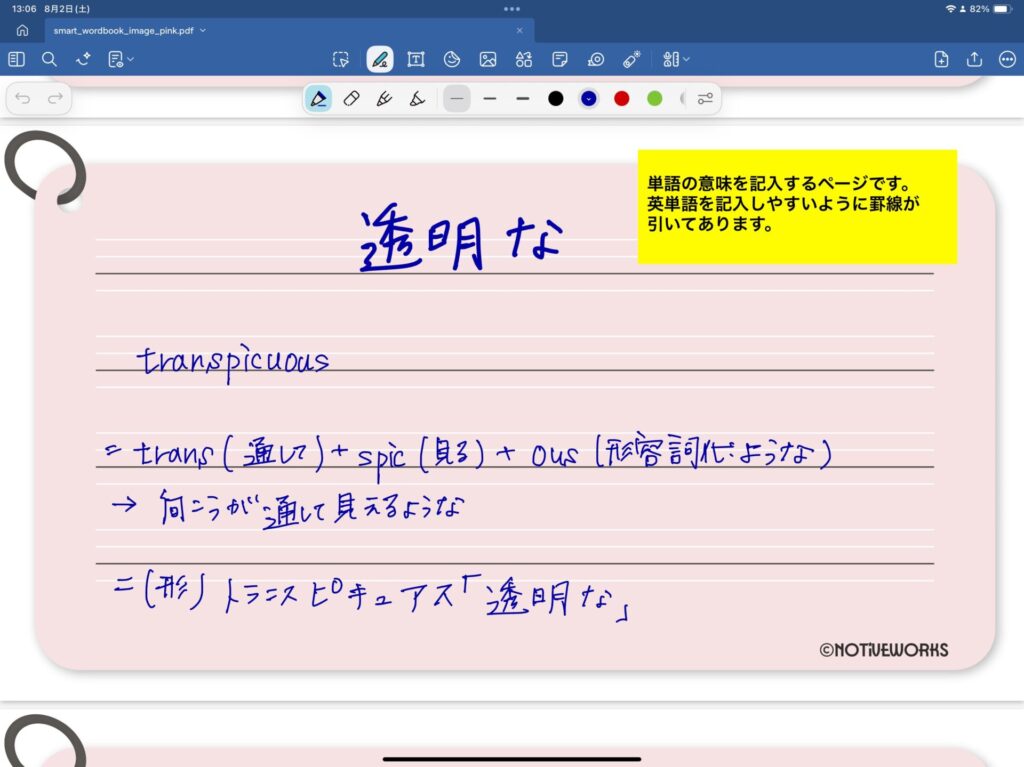Image resolution: width=1024 pixels, height=767 pixels.
Task: Tap the handwritten line 向こうが通して見えるような
Action: pos(312,507)
